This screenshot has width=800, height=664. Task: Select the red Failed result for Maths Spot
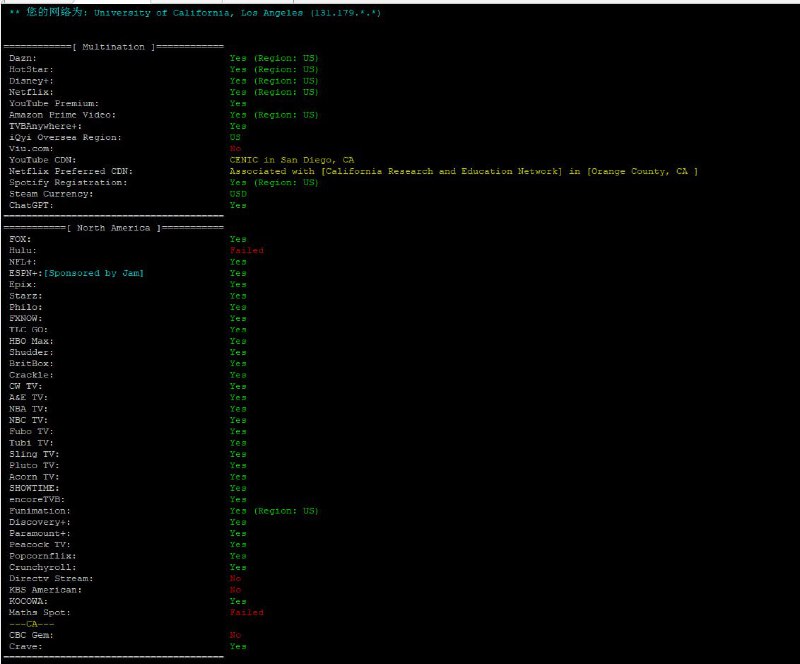[x=246, y=612]
